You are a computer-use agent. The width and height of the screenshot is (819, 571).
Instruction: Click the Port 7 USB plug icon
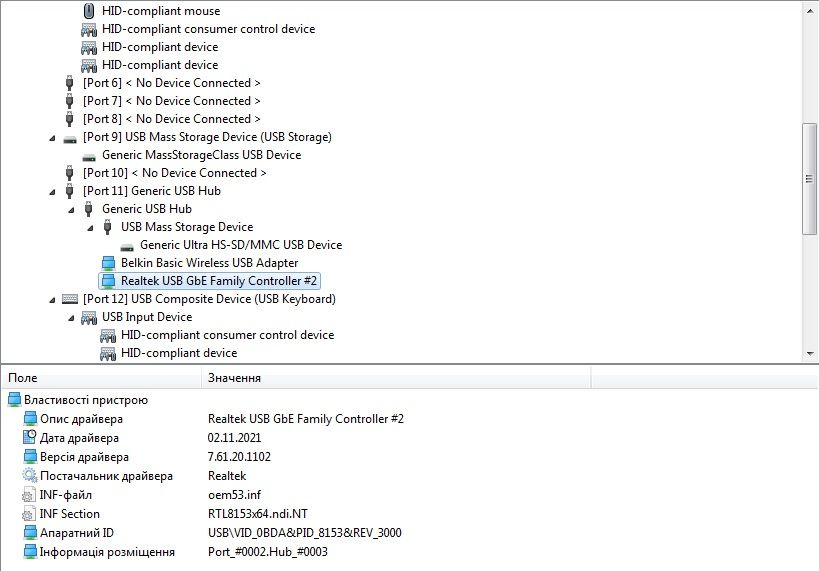tap(69, 101)
